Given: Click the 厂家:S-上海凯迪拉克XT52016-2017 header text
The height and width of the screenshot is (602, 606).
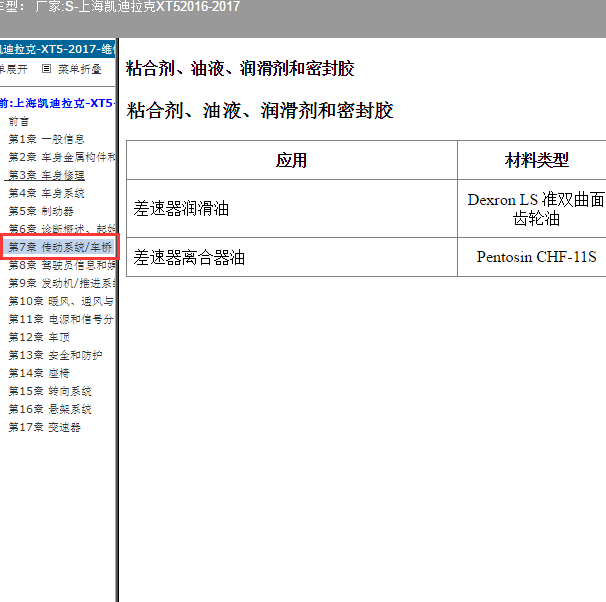Looking at the screenshot, I should [x=137, y=7].
